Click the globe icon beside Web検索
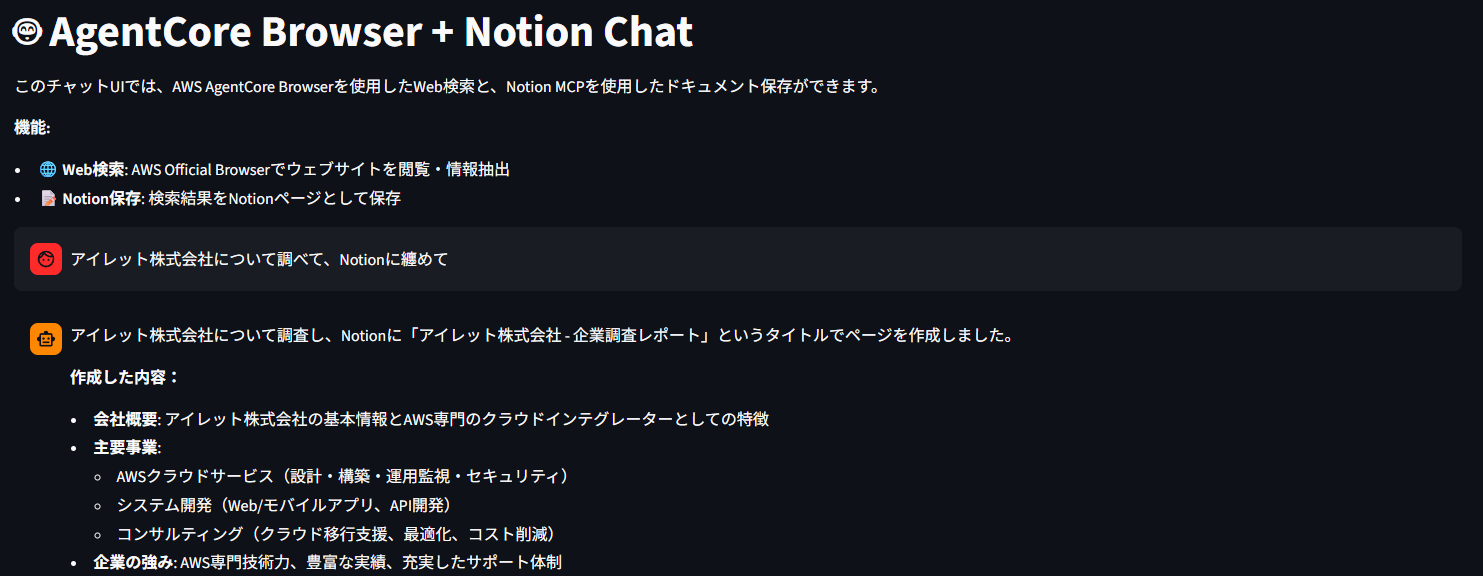This screenshot has width=1483, height=576. tap(48, 170)
